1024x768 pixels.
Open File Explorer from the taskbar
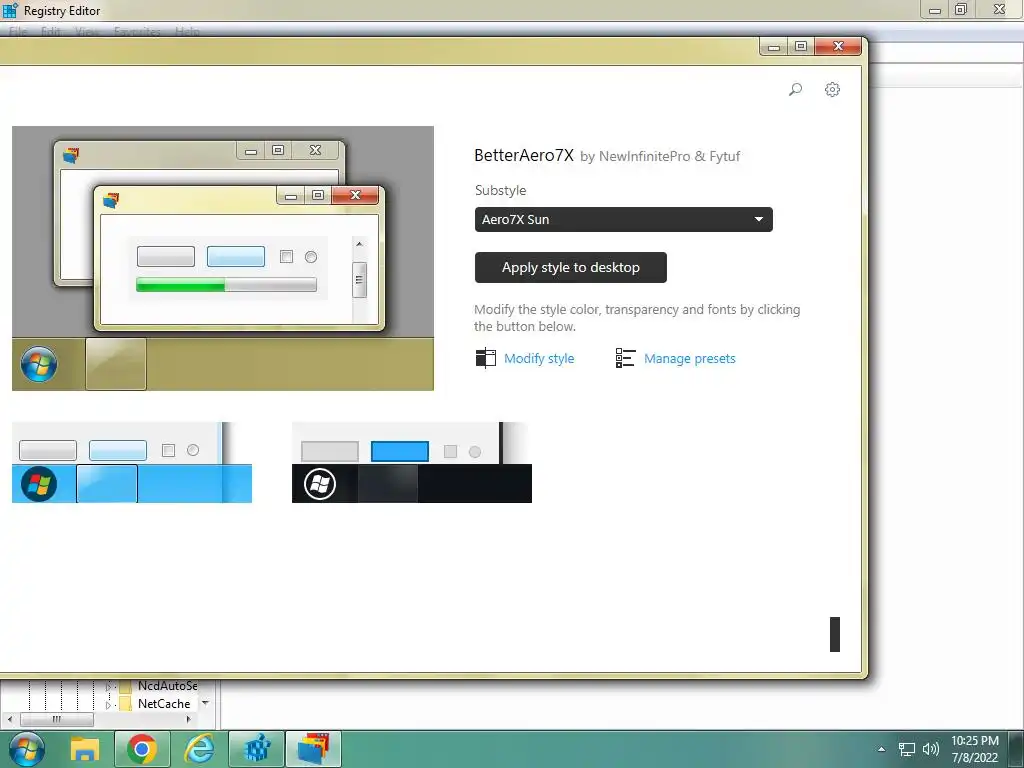(85, 749)
